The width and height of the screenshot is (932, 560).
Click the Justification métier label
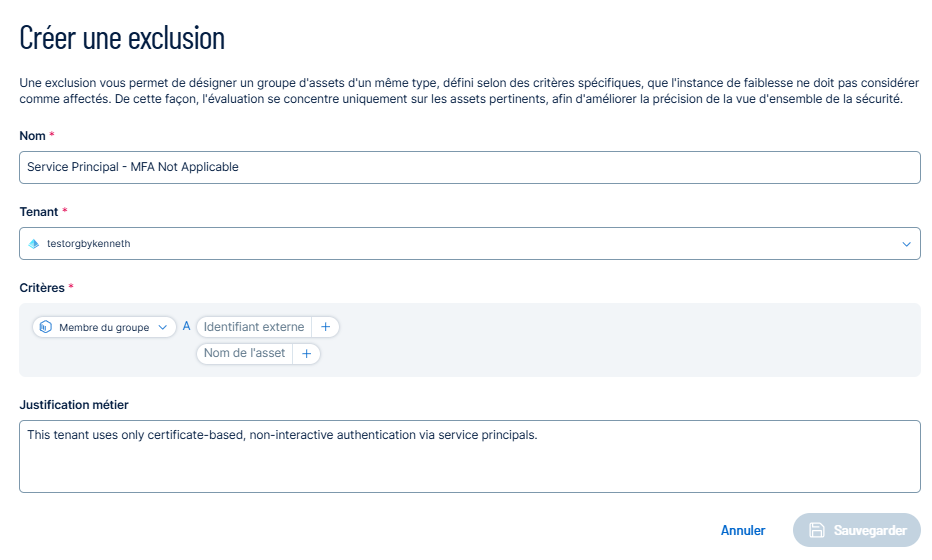(x=74, y=405)
